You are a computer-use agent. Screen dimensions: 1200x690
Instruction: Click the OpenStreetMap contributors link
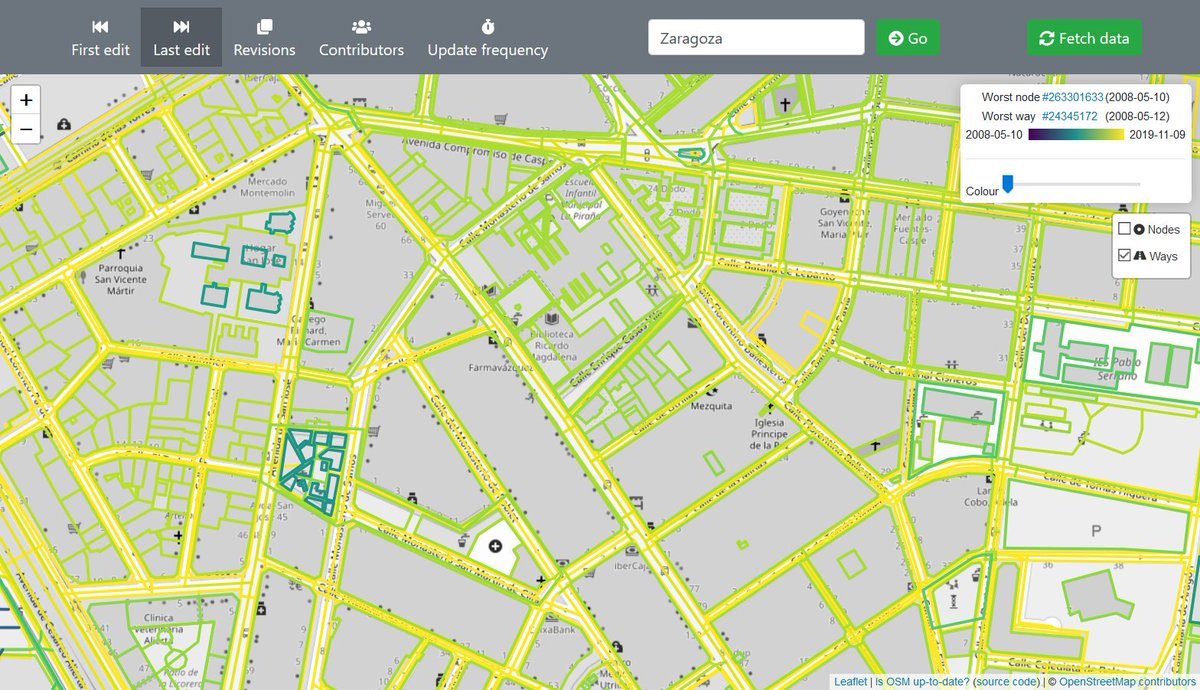(1127, 682)
